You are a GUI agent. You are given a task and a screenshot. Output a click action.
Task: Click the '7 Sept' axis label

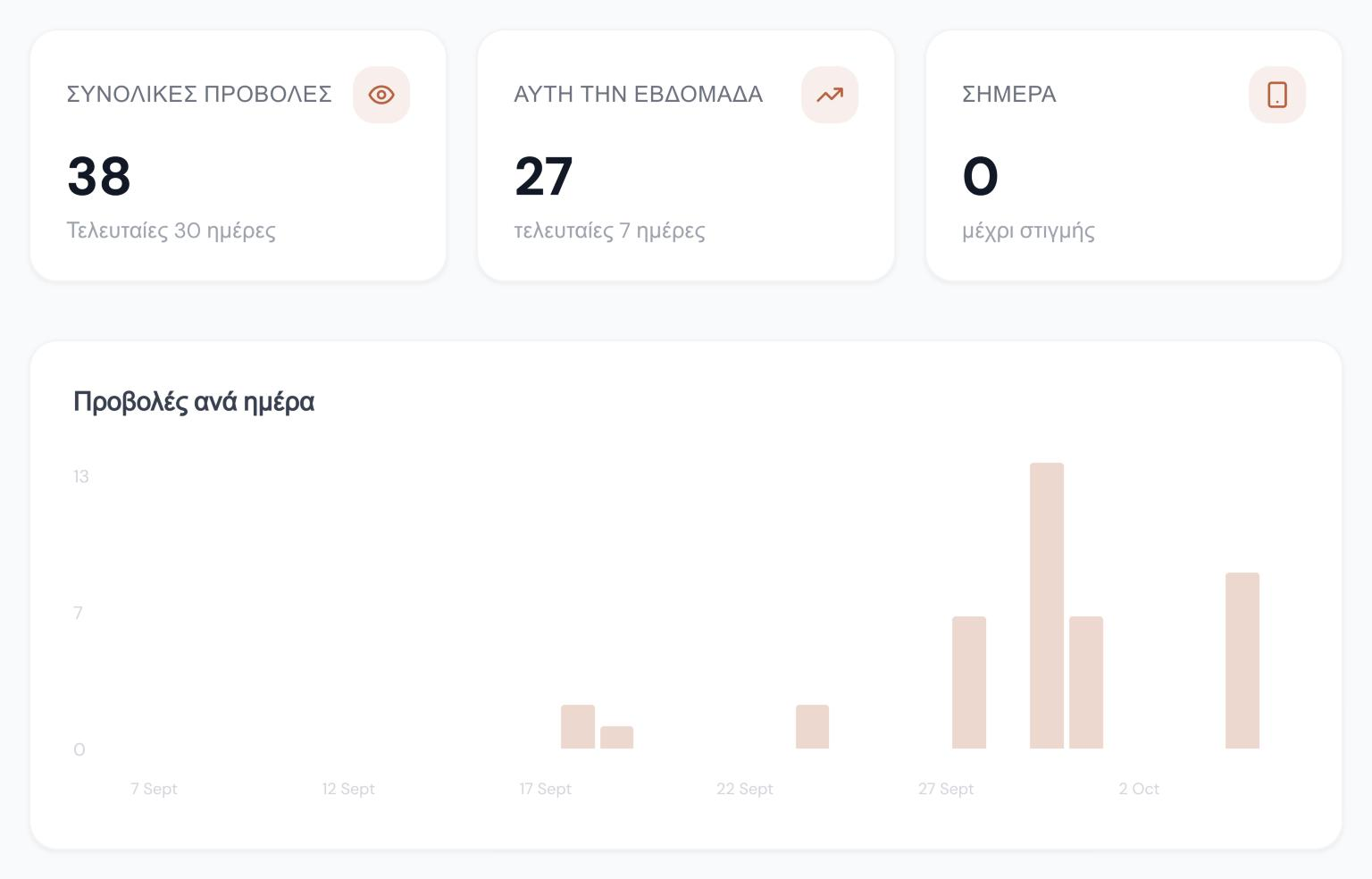pyautogui.click(x=154, y=789)
